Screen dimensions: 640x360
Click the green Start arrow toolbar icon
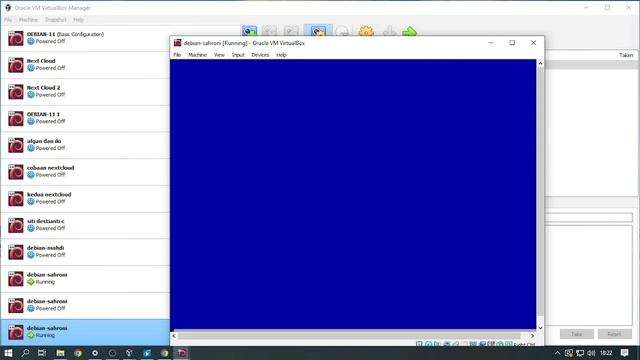pyautogui.click(x=409, y=31)
